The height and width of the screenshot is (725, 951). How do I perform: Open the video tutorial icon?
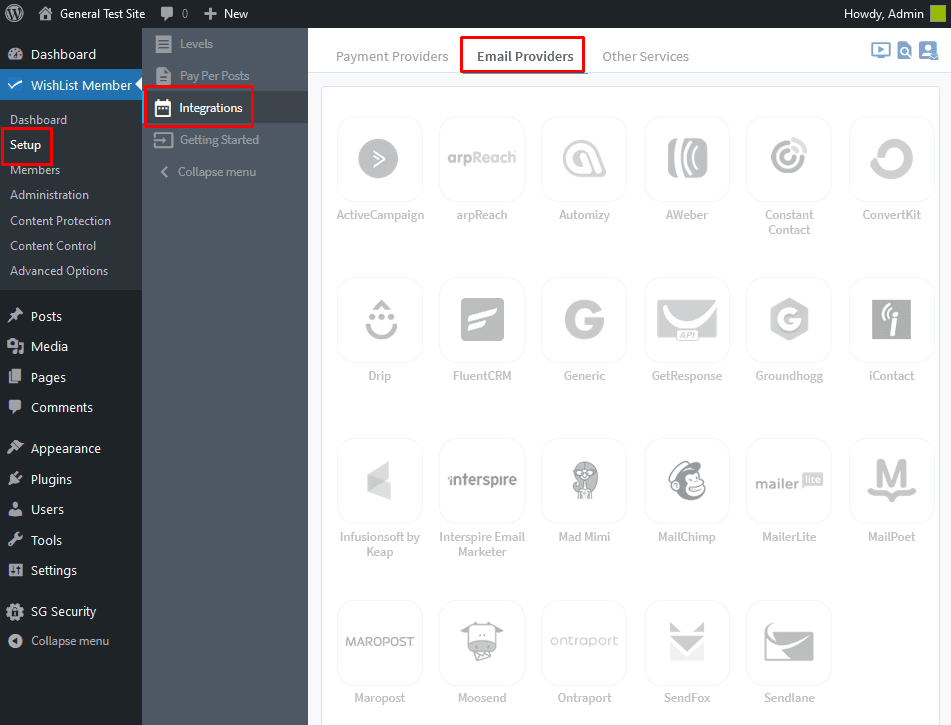click(881, 50)
